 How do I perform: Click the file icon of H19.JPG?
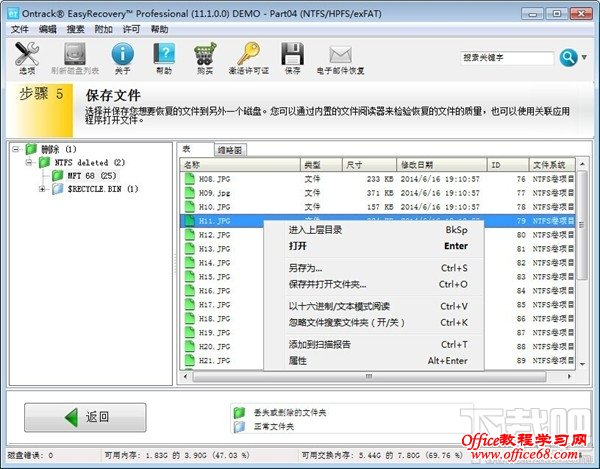(x=190, y=332)
